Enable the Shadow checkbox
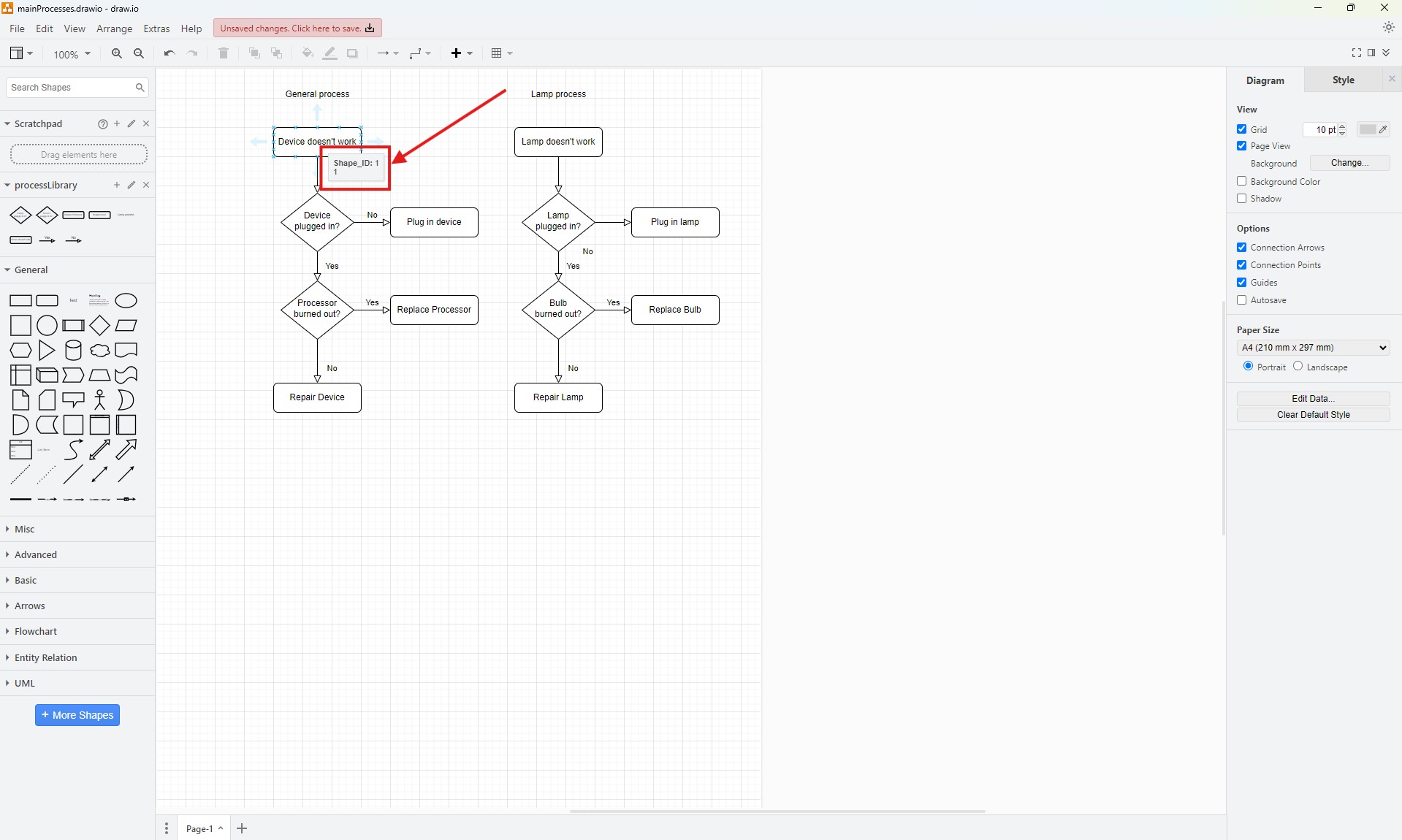The width and height of the screenshot is (1402, 840). (1242, 199)
